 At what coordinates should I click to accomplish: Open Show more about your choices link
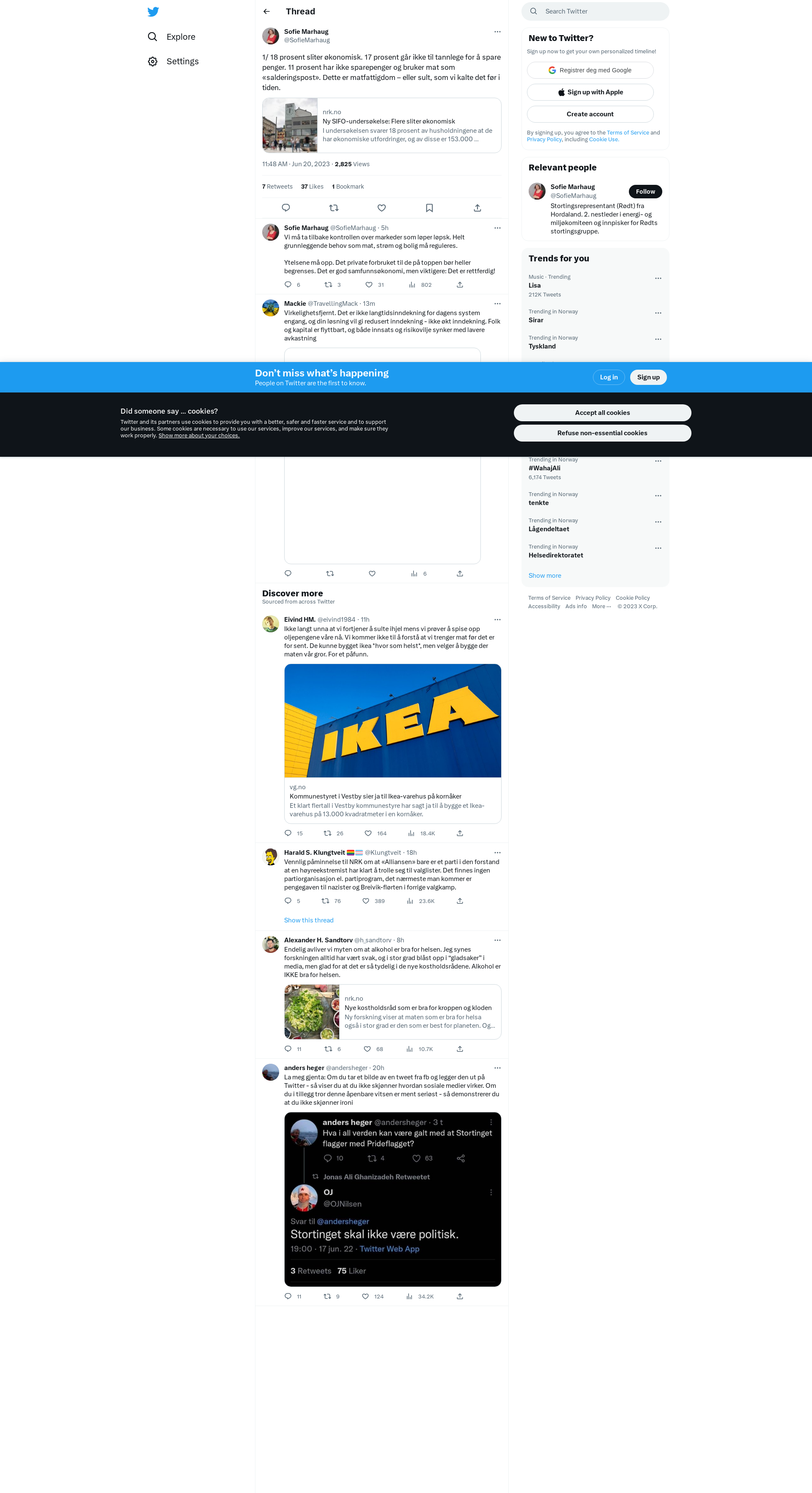(199, 436)
